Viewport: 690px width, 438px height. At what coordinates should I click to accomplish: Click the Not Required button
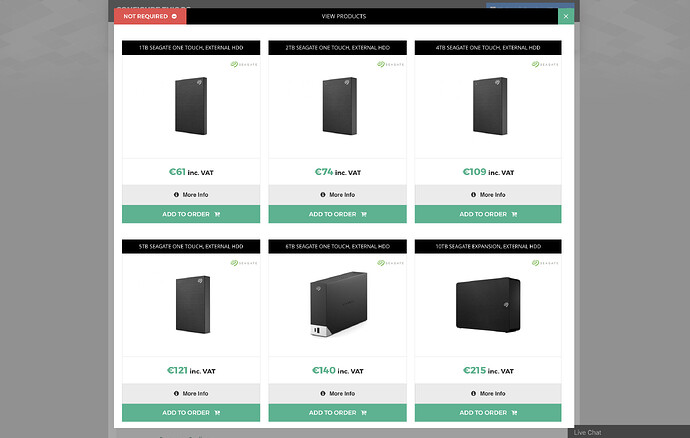click(x=150, y=16)
